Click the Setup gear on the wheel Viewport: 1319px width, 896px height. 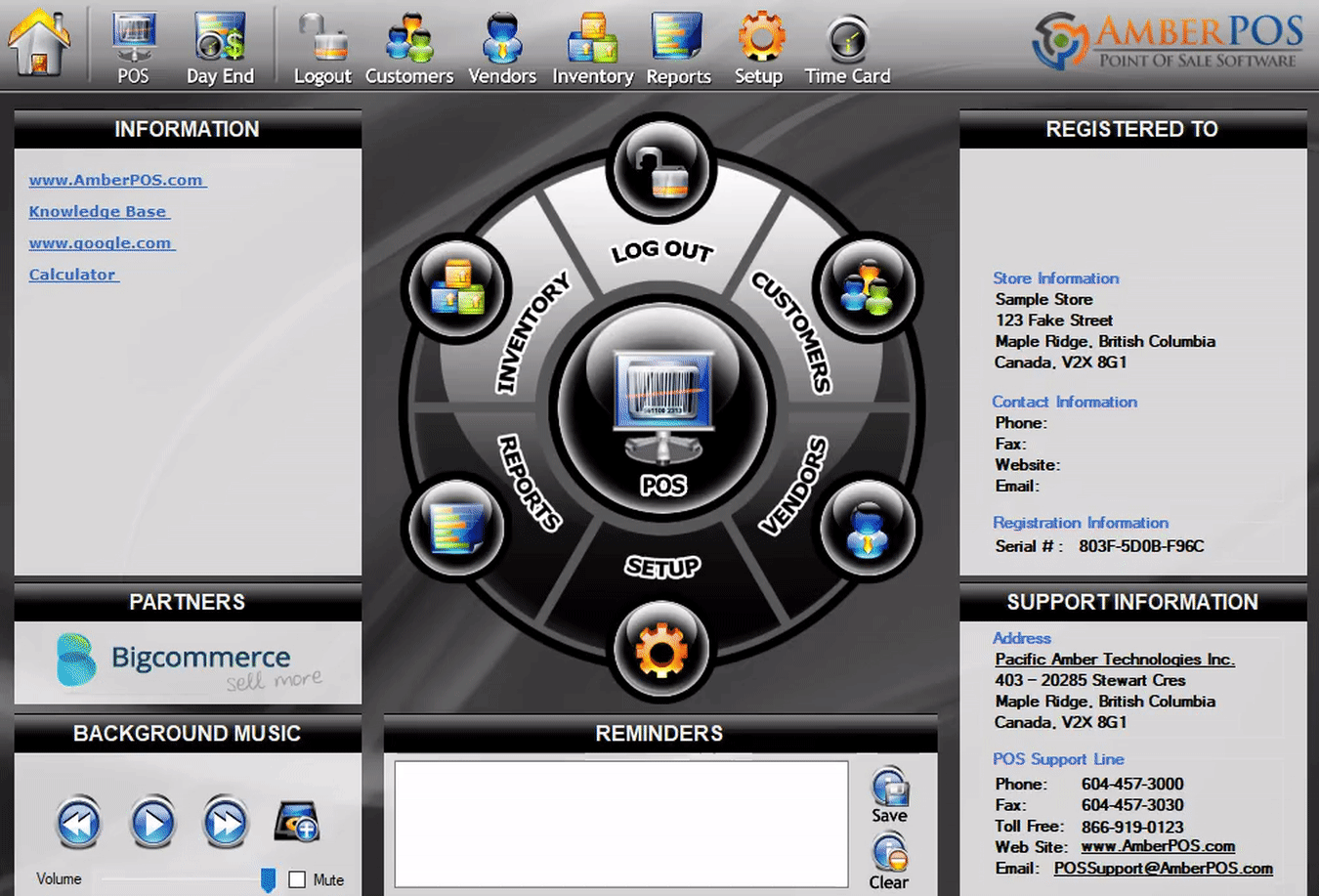(661, 649)
